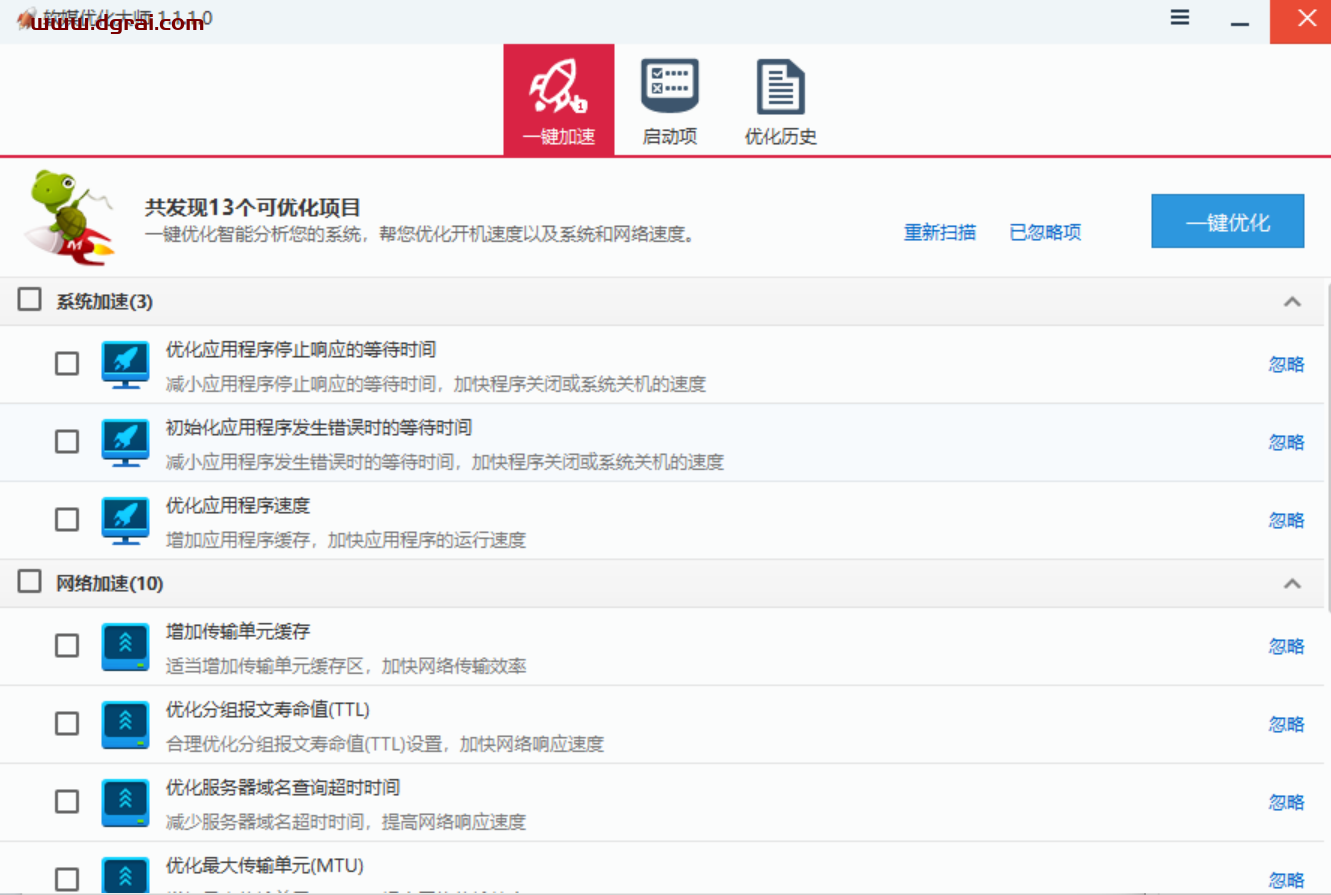Check the 增加传输单元缓存 item checkbox
The width and height of the screenshot is (1331, 895).
66,645
